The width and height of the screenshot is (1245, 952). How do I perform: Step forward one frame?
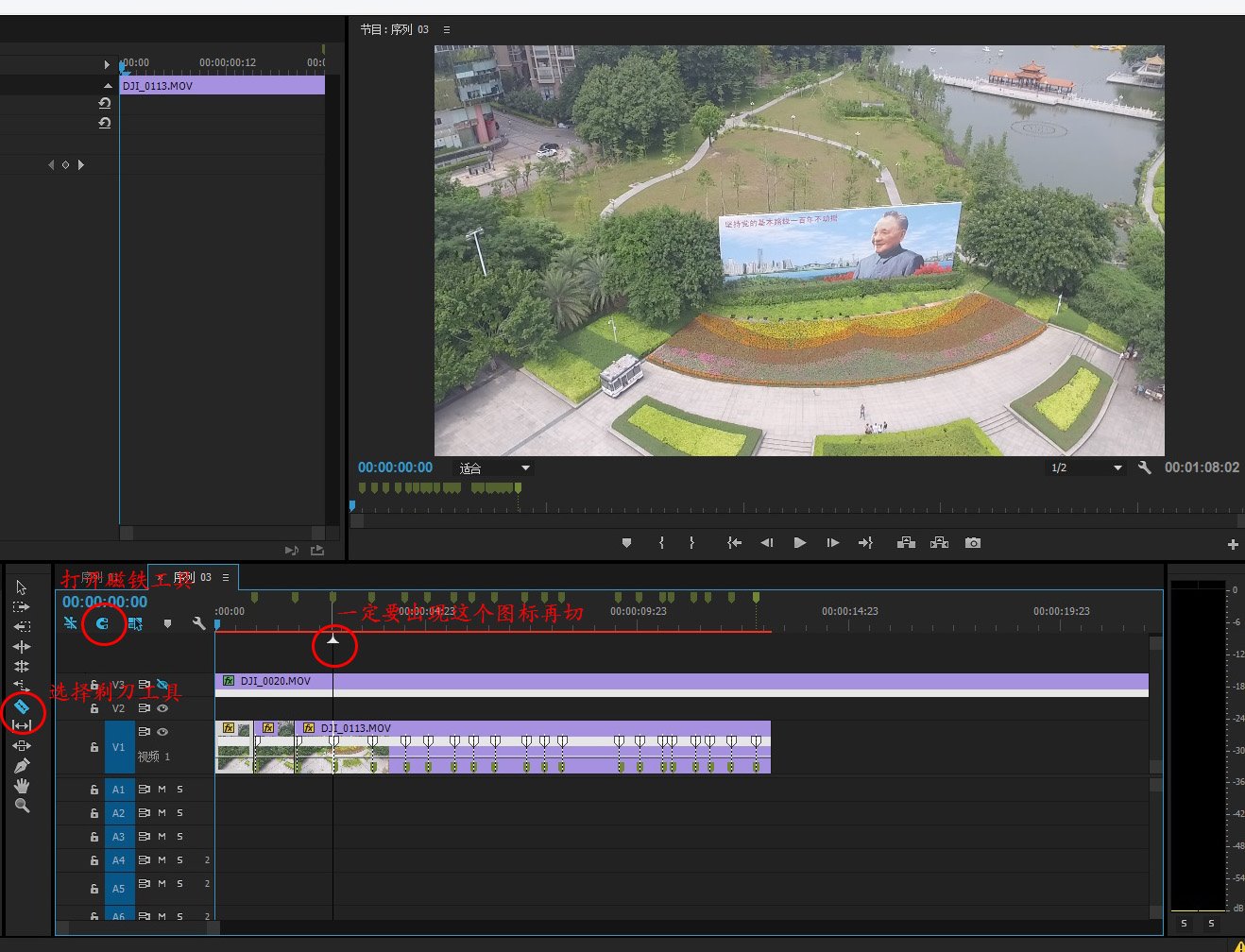(832, 543)
